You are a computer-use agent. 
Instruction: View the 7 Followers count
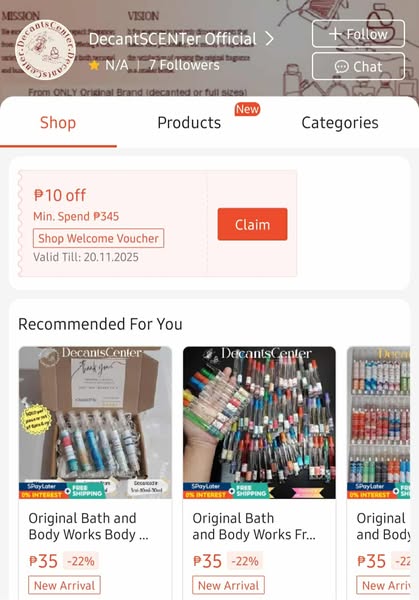tap(184, 65)
